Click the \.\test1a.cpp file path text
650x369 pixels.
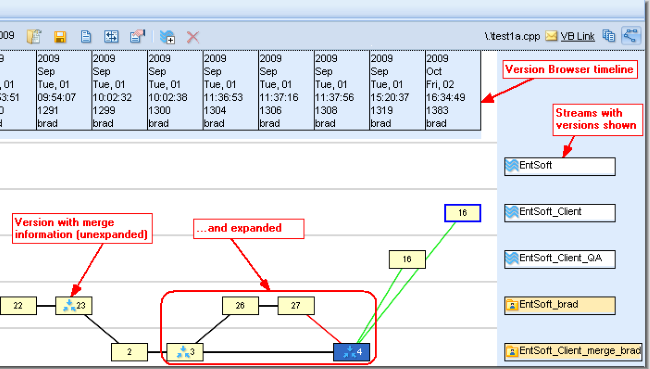512,36
